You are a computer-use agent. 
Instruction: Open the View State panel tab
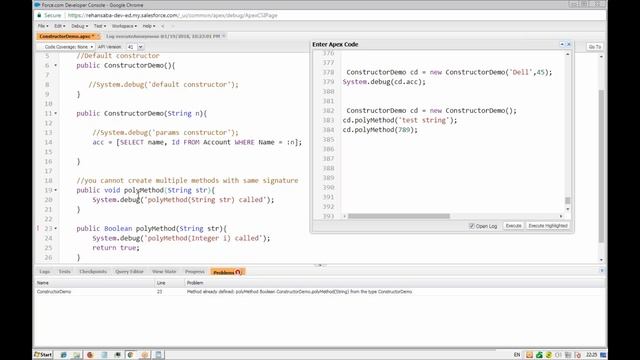pos(164,272)
